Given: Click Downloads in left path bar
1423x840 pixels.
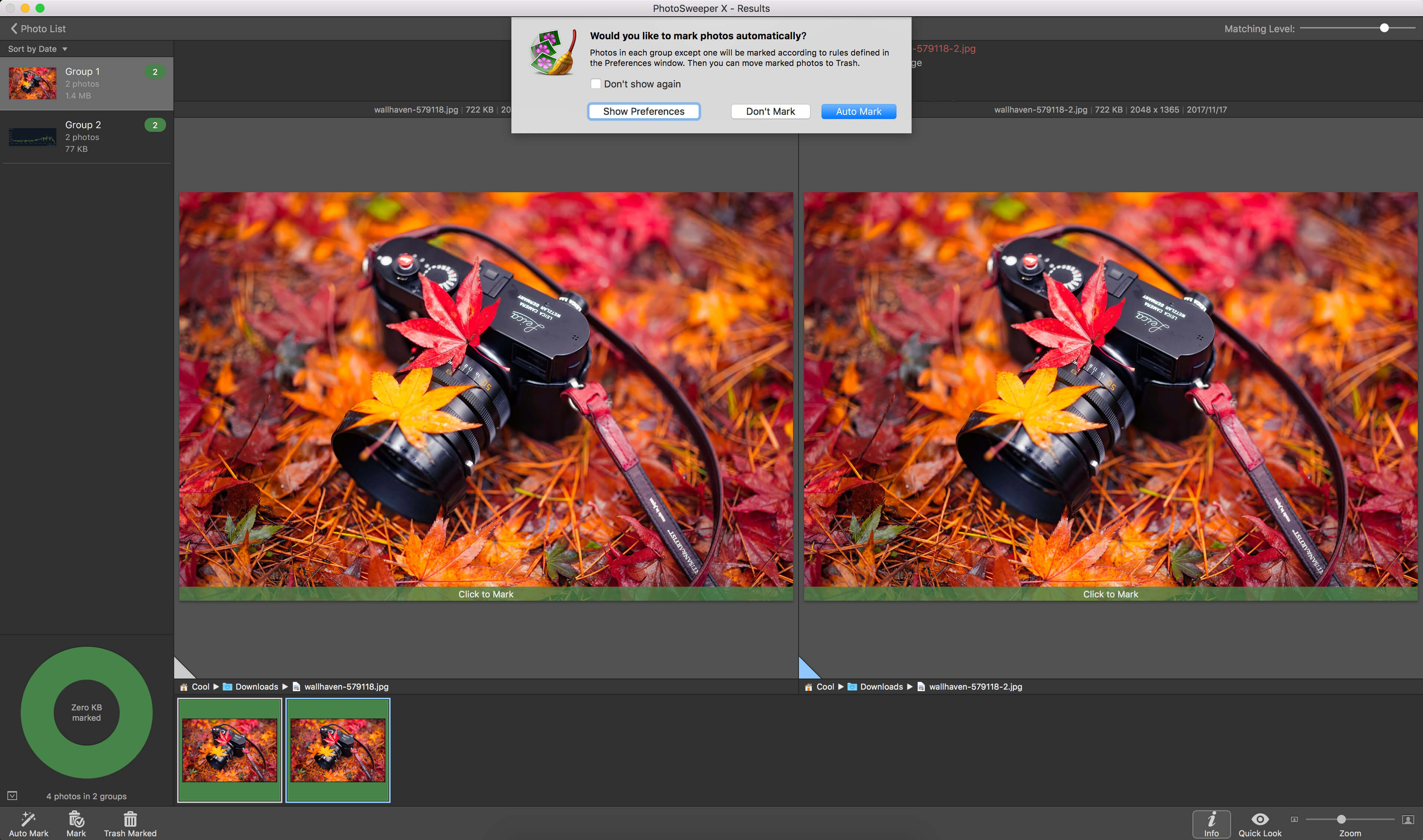Looking at the screenshot, I should (256, 687).
